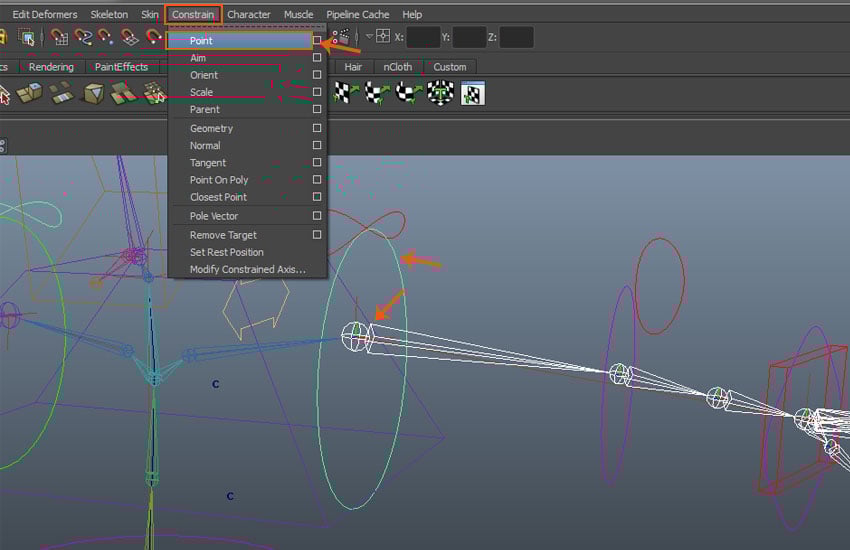The image size is (850, 550).
Task: Switch to the nCloth shelf tab
Action: [397, 67]
